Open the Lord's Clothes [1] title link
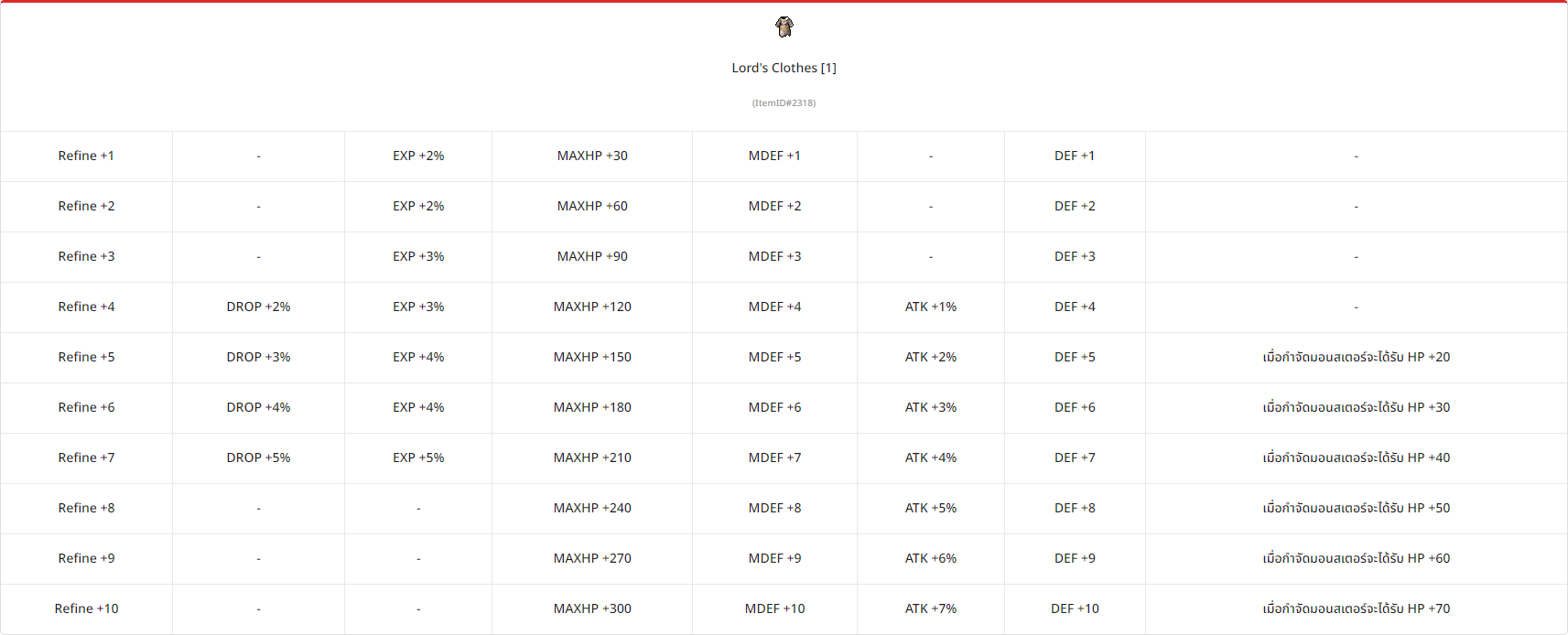Screen dimensions: 1568x635 tap(784, 68)
